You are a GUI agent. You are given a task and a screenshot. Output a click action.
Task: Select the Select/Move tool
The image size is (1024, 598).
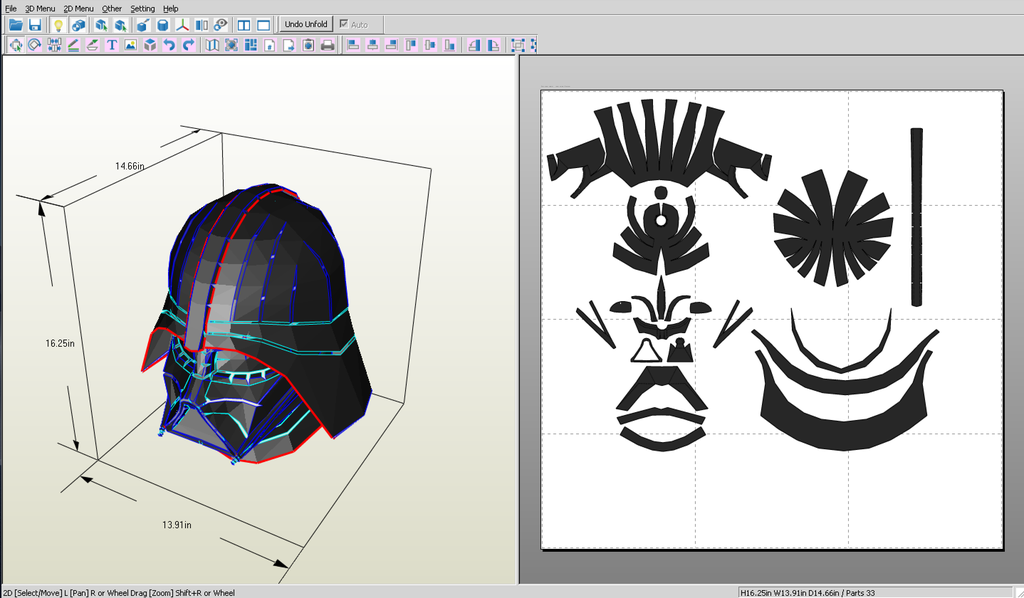(x=15, y=44)
